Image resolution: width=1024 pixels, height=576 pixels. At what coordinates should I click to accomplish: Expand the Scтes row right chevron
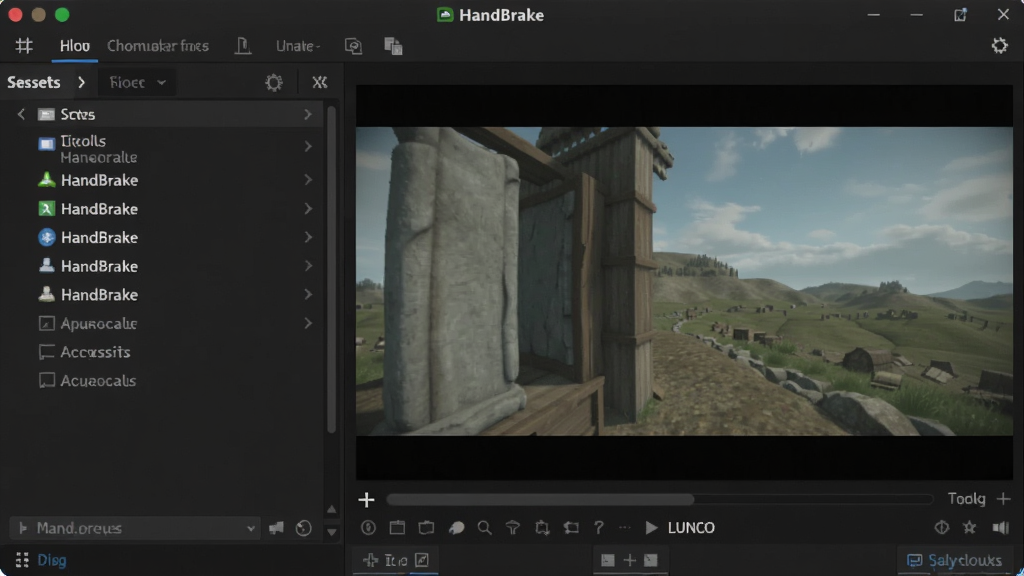(x=308, y=114)
